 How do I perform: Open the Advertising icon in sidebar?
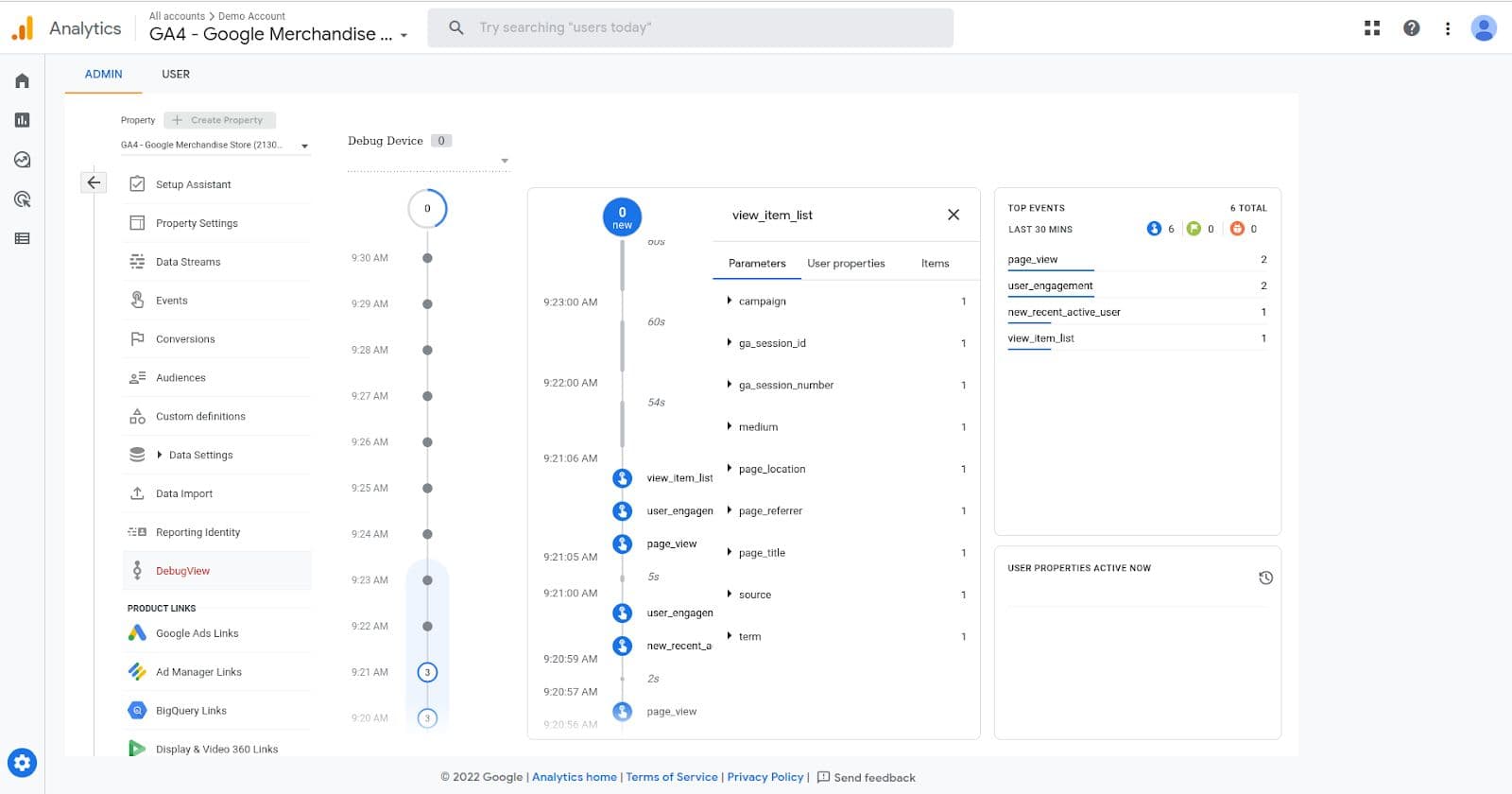click(22, 199)
